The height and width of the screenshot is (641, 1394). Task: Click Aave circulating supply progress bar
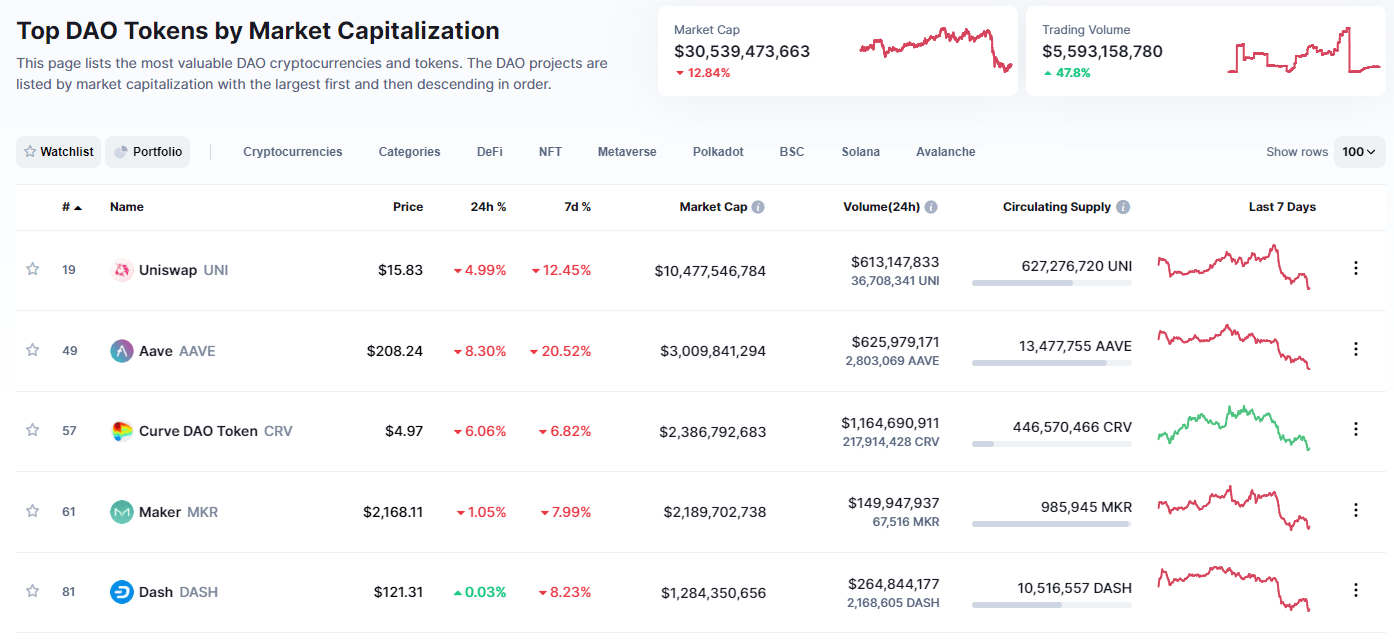[x=1052, y=363]
